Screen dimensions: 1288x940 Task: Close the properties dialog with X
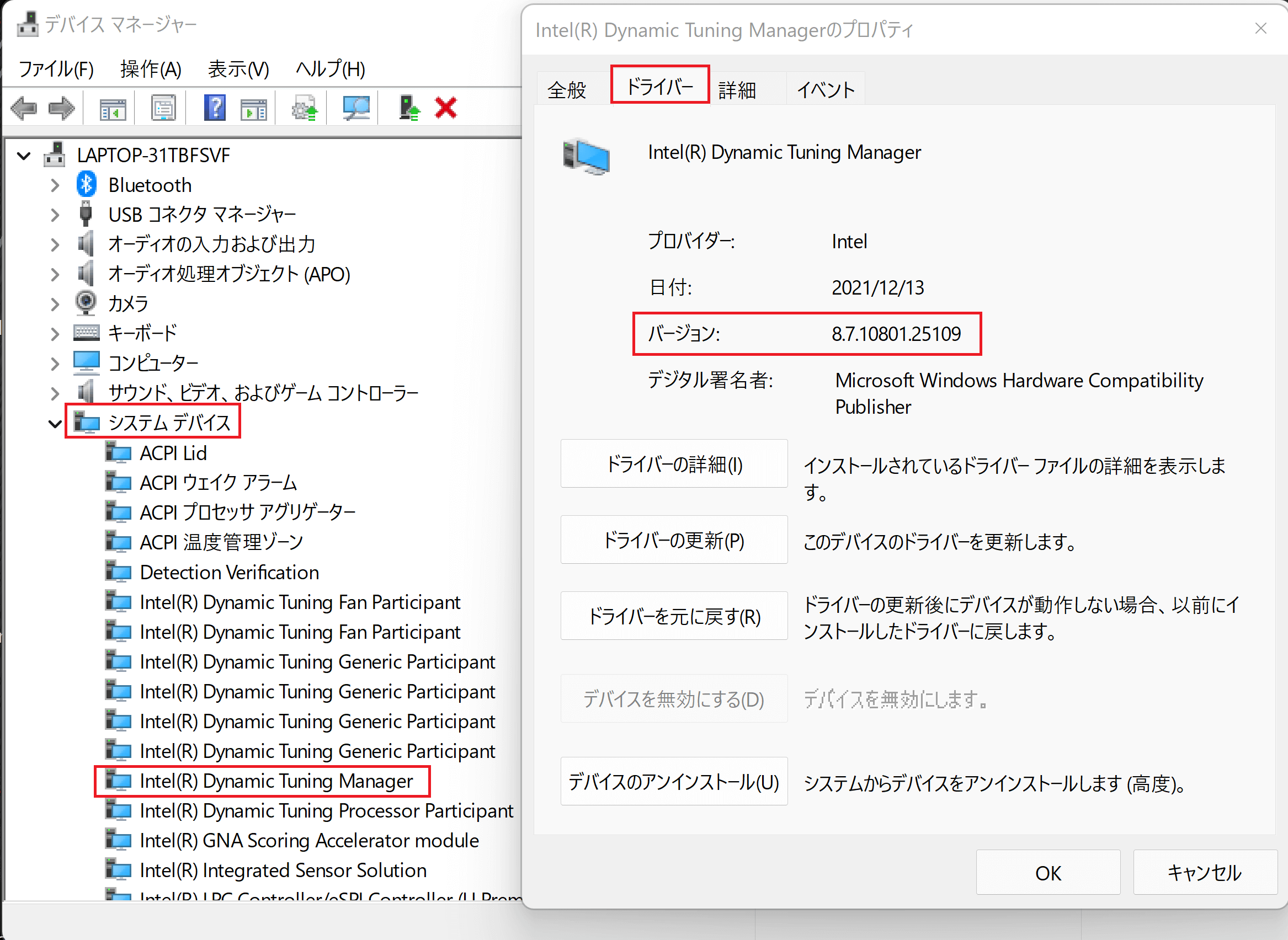(x=1260, y=29)
